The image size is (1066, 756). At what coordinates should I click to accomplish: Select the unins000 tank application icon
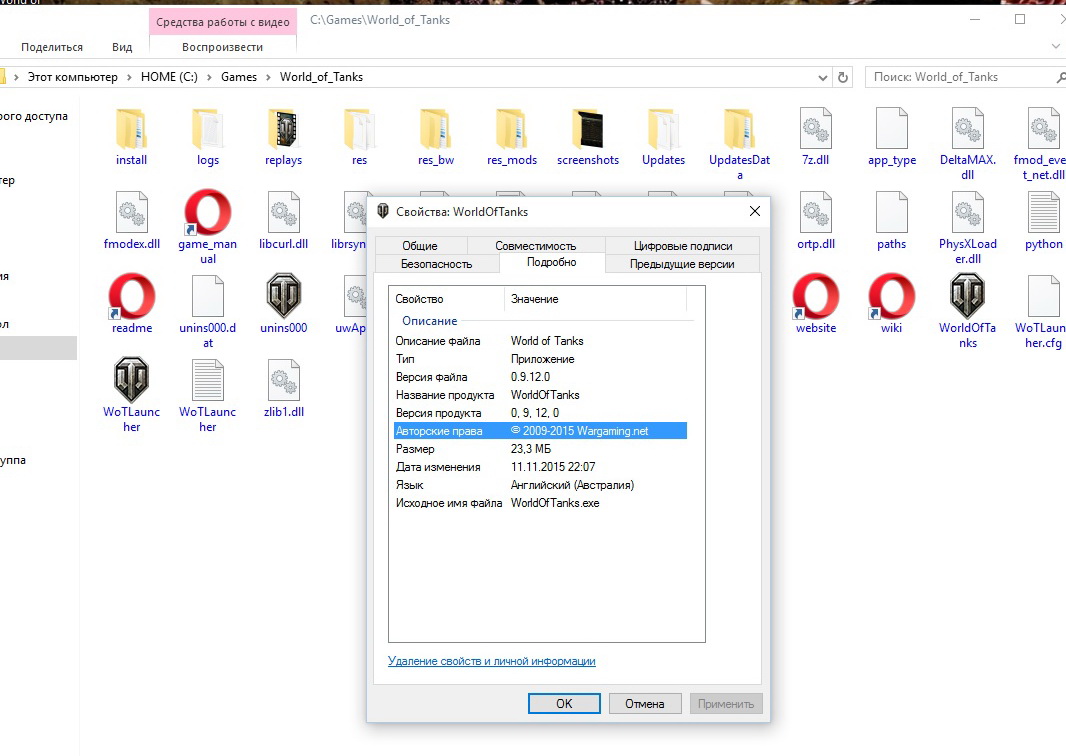coord(283,297)
